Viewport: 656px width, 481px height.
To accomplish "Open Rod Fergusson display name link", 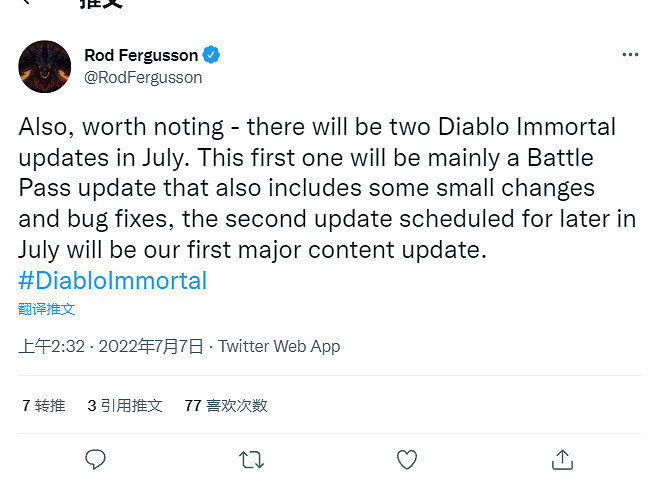I will coord(142,55).
